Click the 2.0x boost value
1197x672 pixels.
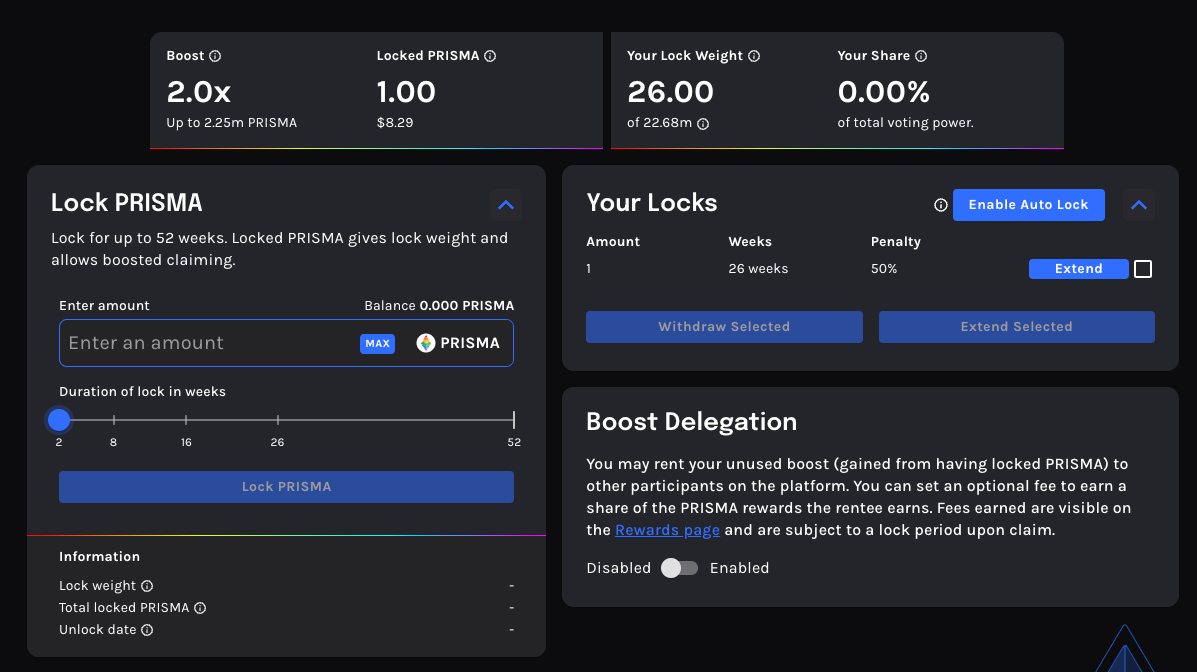click(198, 92)
